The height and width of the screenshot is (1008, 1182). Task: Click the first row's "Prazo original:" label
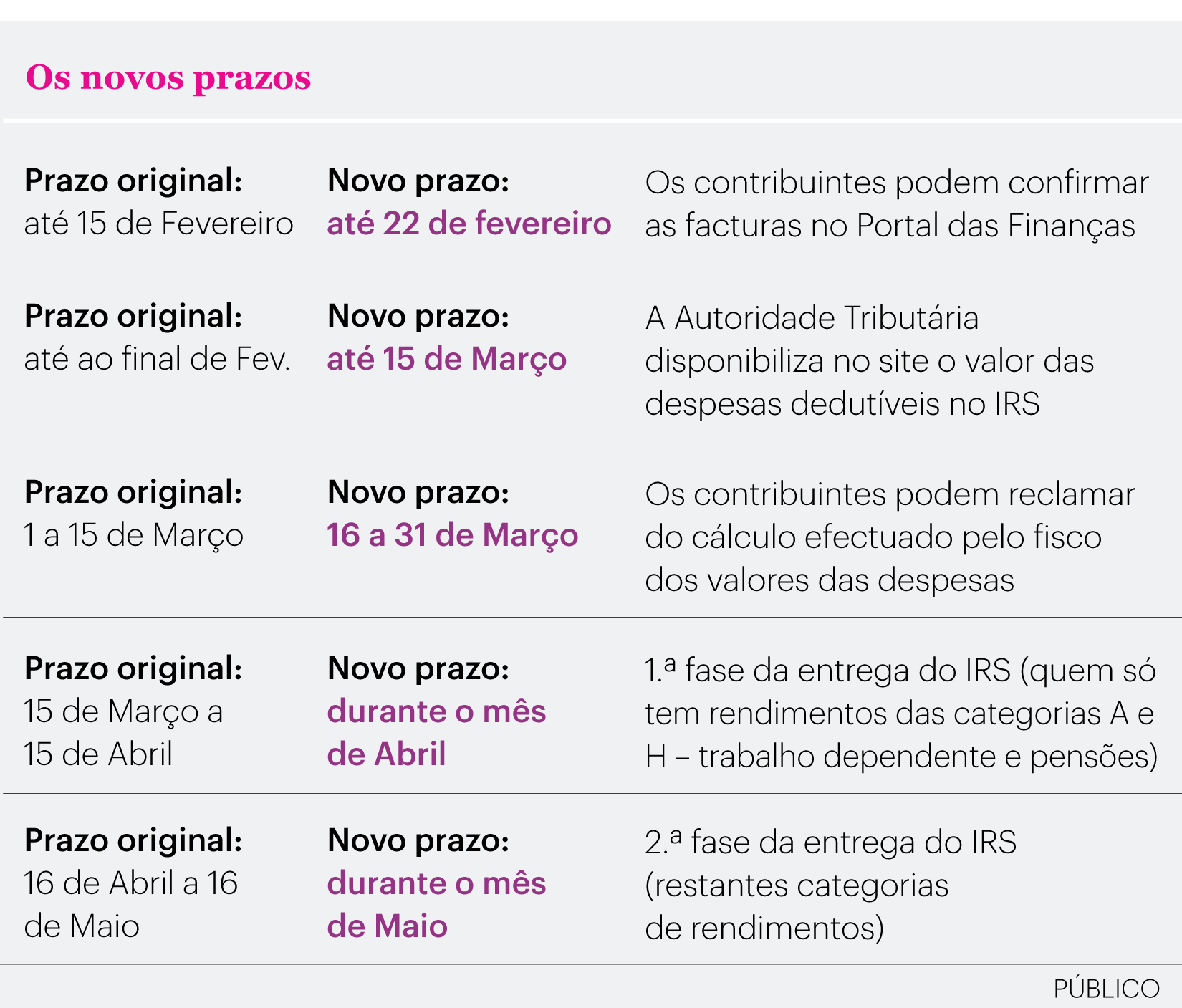pos(133,181)
